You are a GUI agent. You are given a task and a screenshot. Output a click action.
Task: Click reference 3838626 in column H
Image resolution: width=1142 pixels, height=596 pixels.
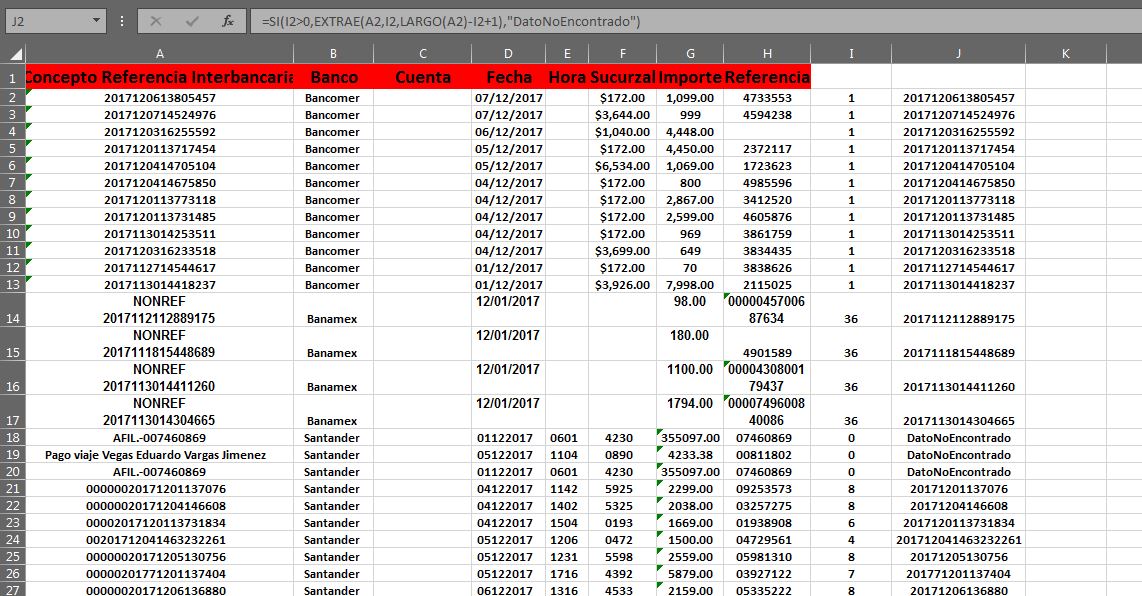tap(767, 267)
